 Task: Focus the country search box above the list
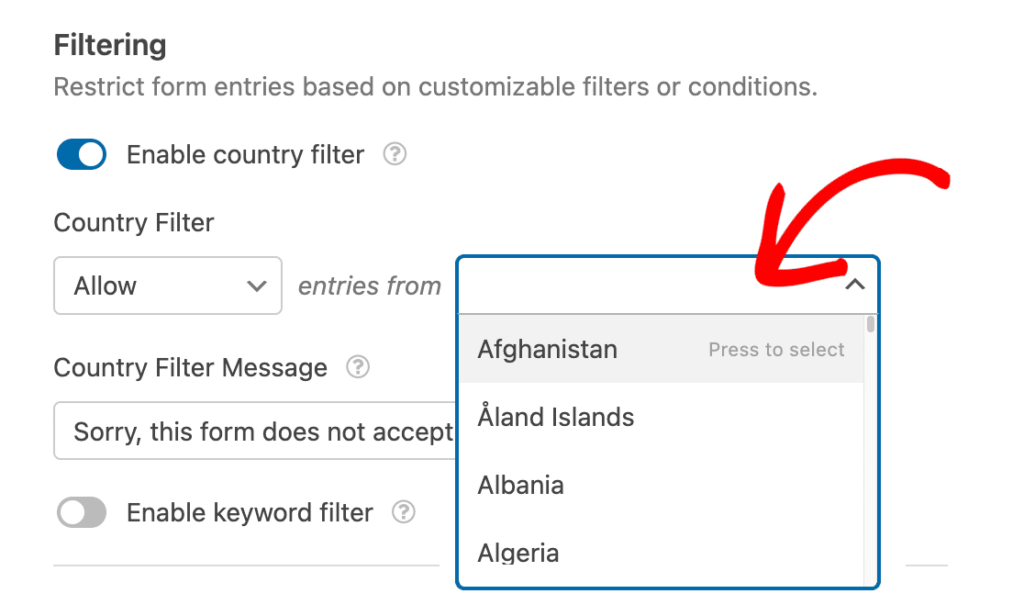pos(653,285)
